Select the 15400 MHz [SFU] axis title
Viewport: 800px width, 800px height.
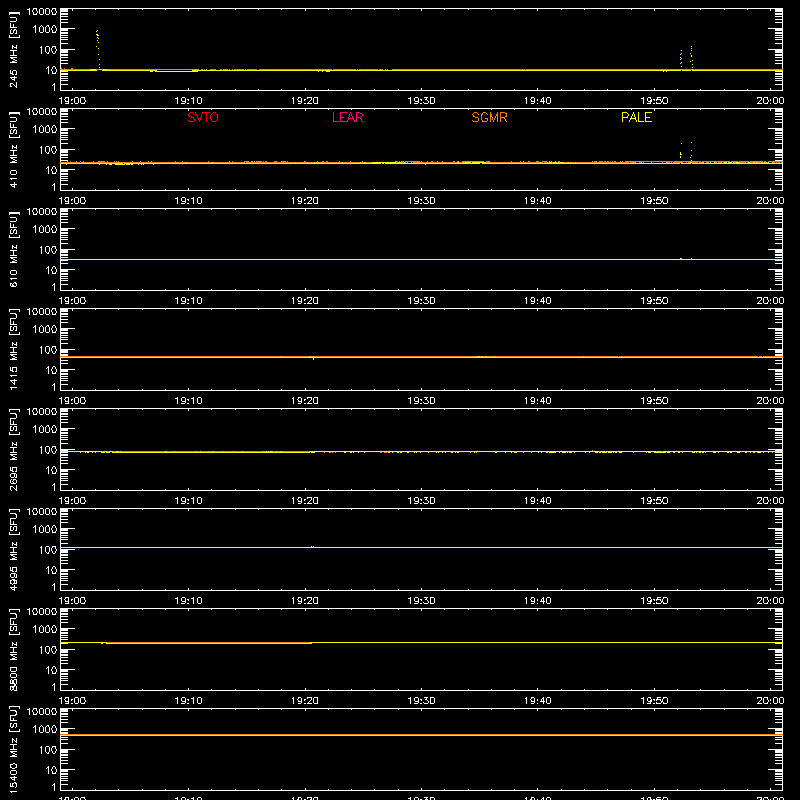14,749
